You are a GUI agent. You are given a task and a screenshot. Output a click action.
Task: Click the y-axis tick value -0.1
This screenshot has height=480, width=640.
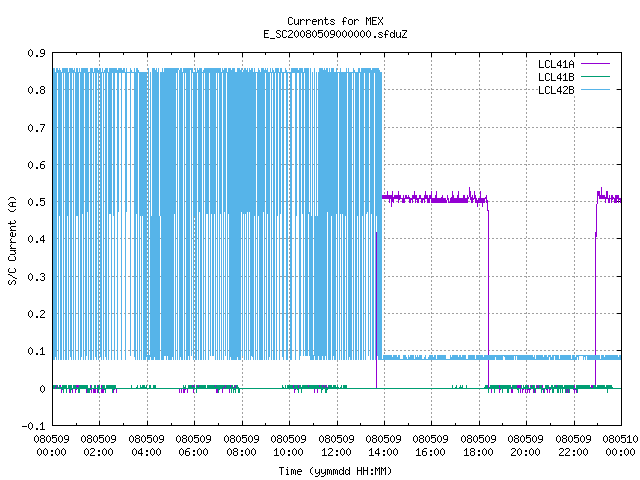point(33,426)
